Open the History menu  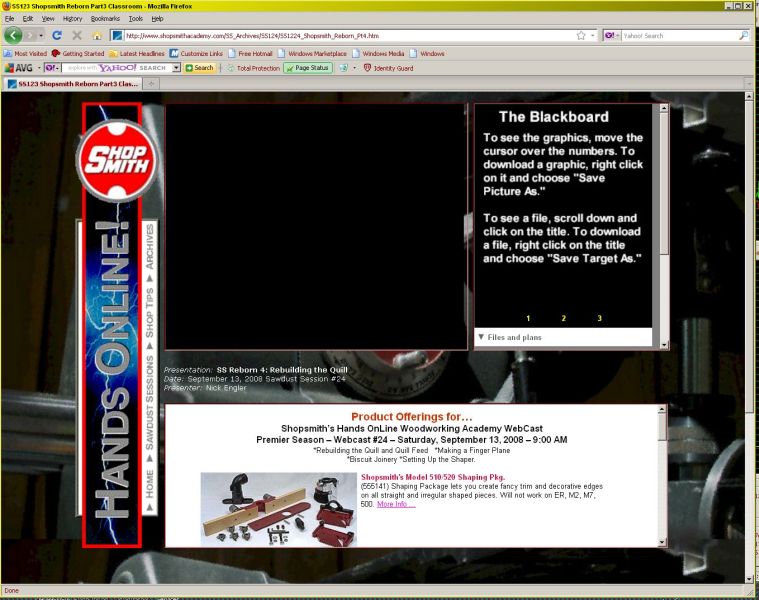73,19
